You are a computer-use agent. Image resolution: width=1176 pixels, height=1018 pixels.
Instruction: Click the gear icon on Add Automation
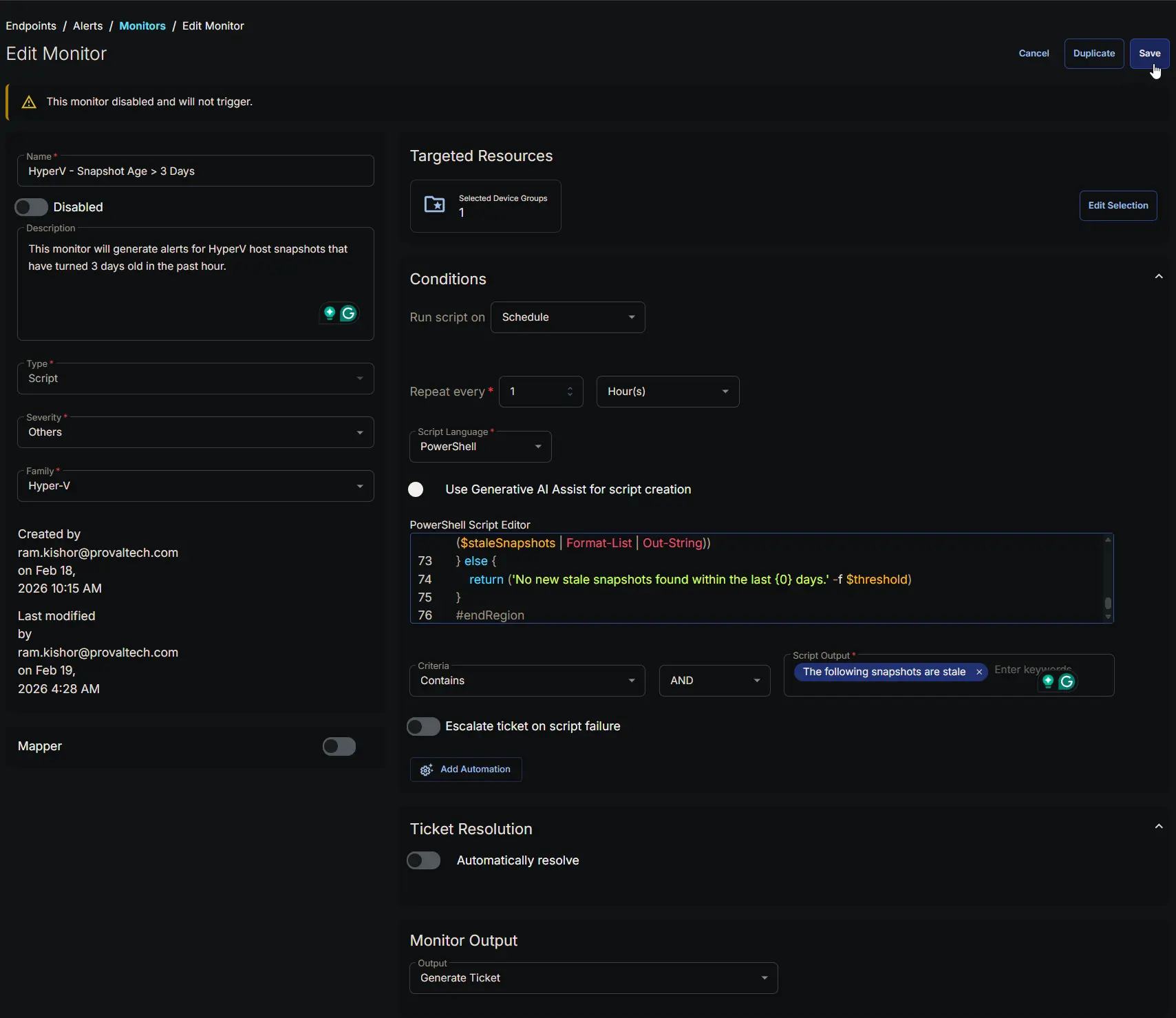click(427, 770)
